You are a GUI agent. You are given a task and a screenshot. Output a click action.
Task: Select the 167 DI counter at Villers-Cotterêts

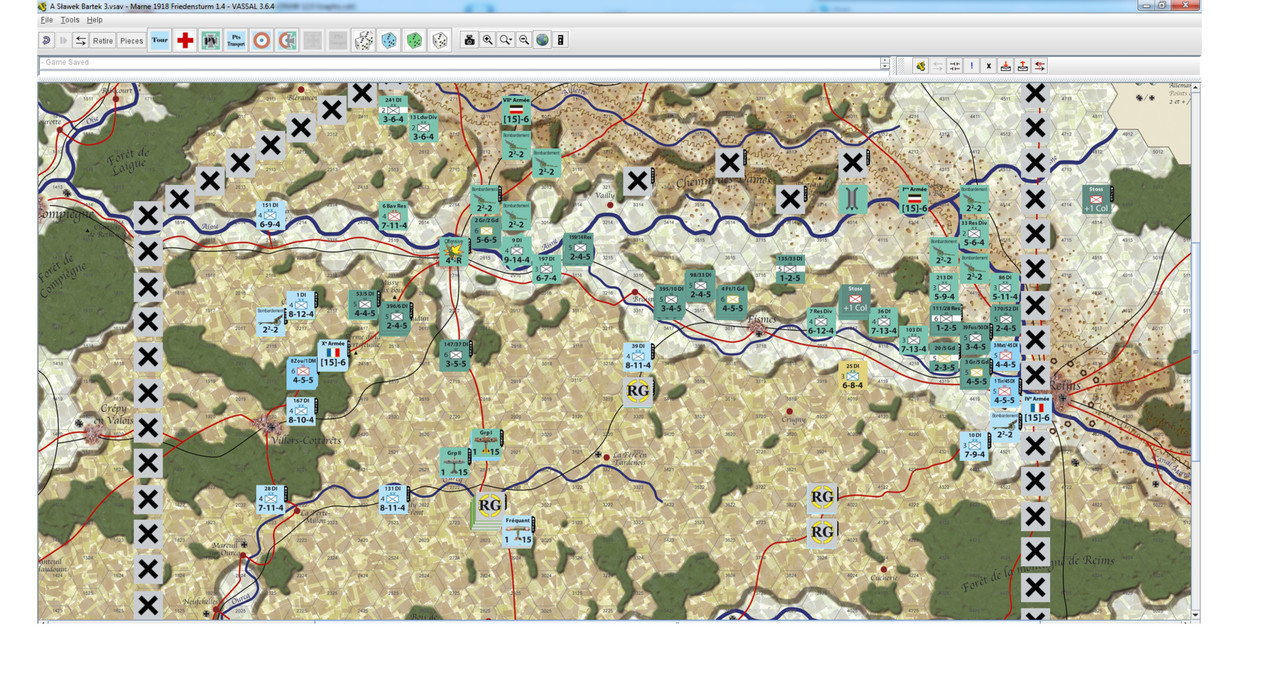pyautogui.click(x=300, y=412)
